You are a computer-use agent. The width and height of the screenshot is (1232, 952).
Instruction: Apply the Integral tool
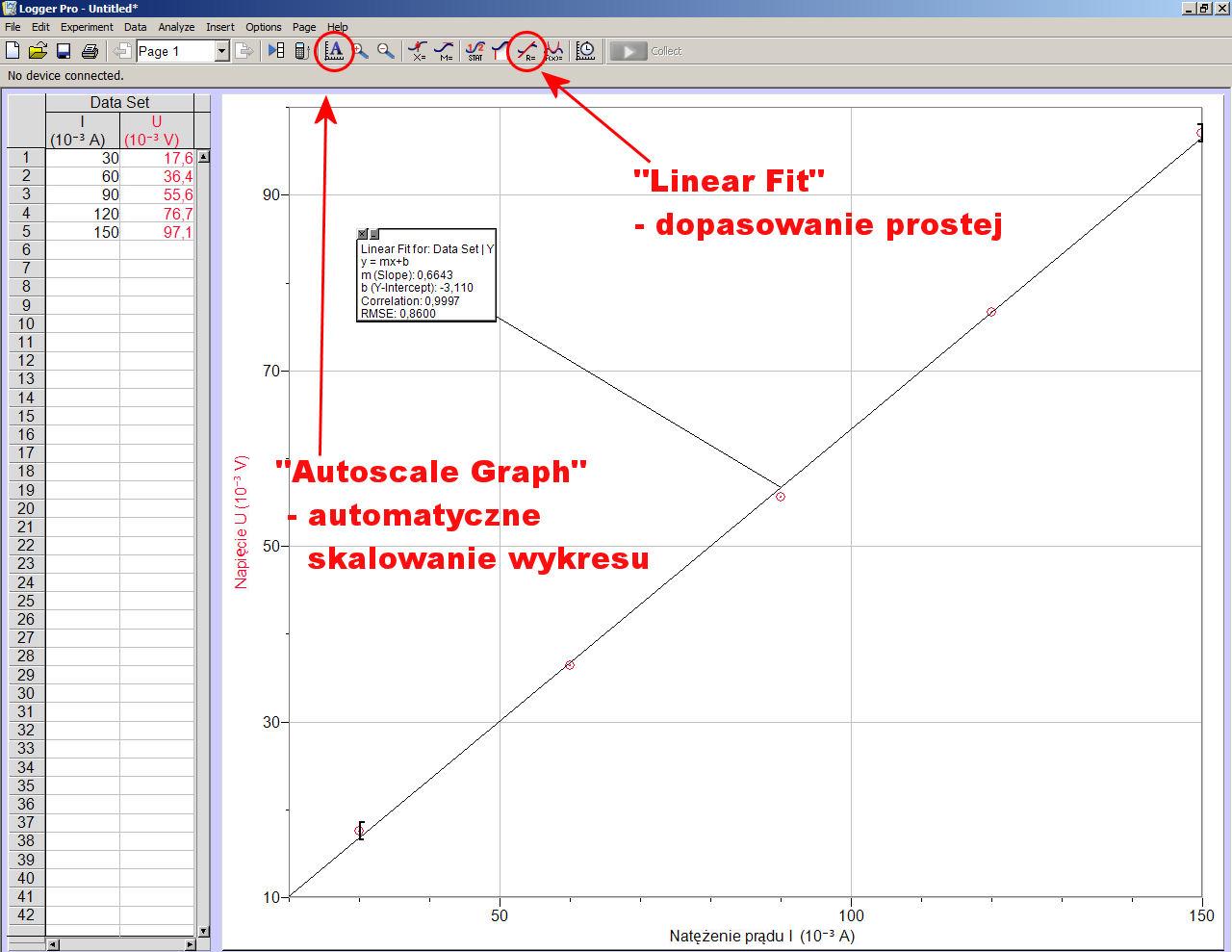tap(500, 51)
